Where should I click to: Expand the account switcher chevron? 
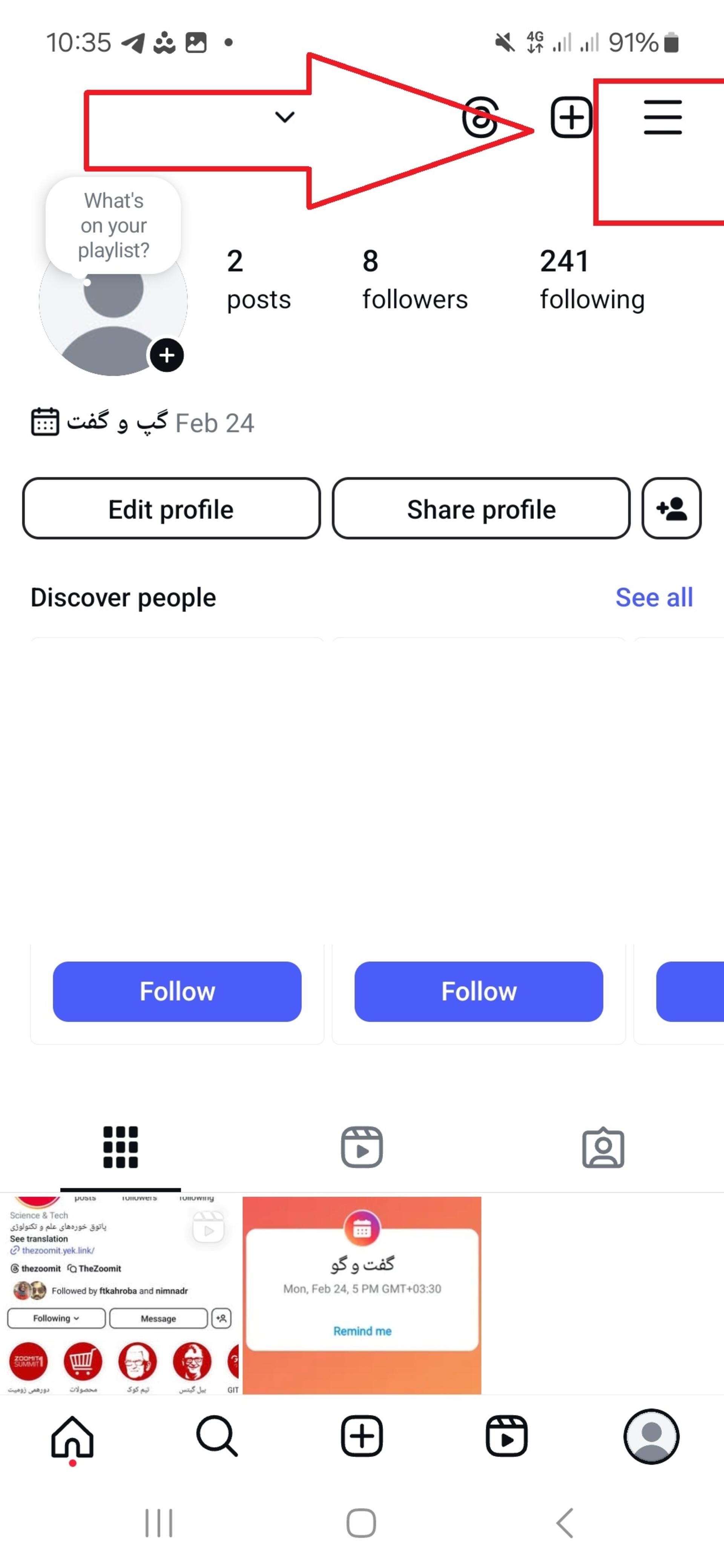(285, 117)
